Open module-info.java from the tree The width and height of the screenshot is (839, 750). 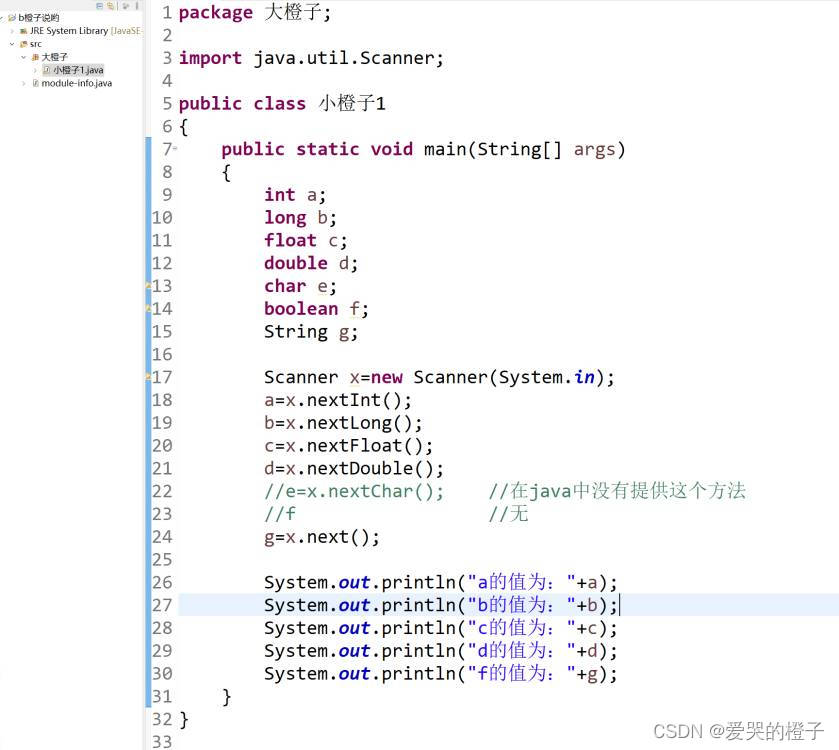[77, 83]
